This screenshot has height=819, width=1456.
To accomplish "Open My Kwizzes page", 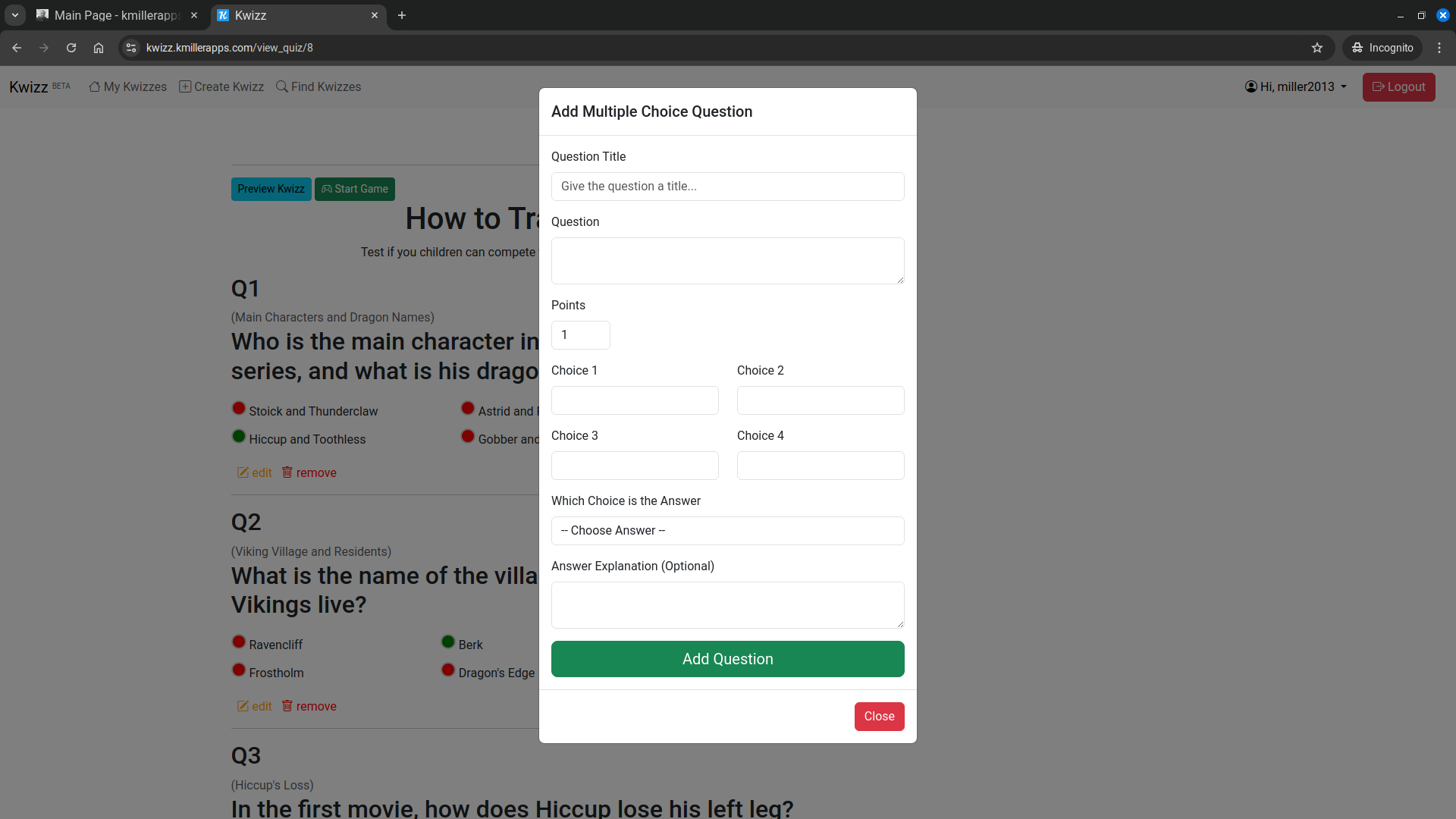I will [x=127, y=87].
